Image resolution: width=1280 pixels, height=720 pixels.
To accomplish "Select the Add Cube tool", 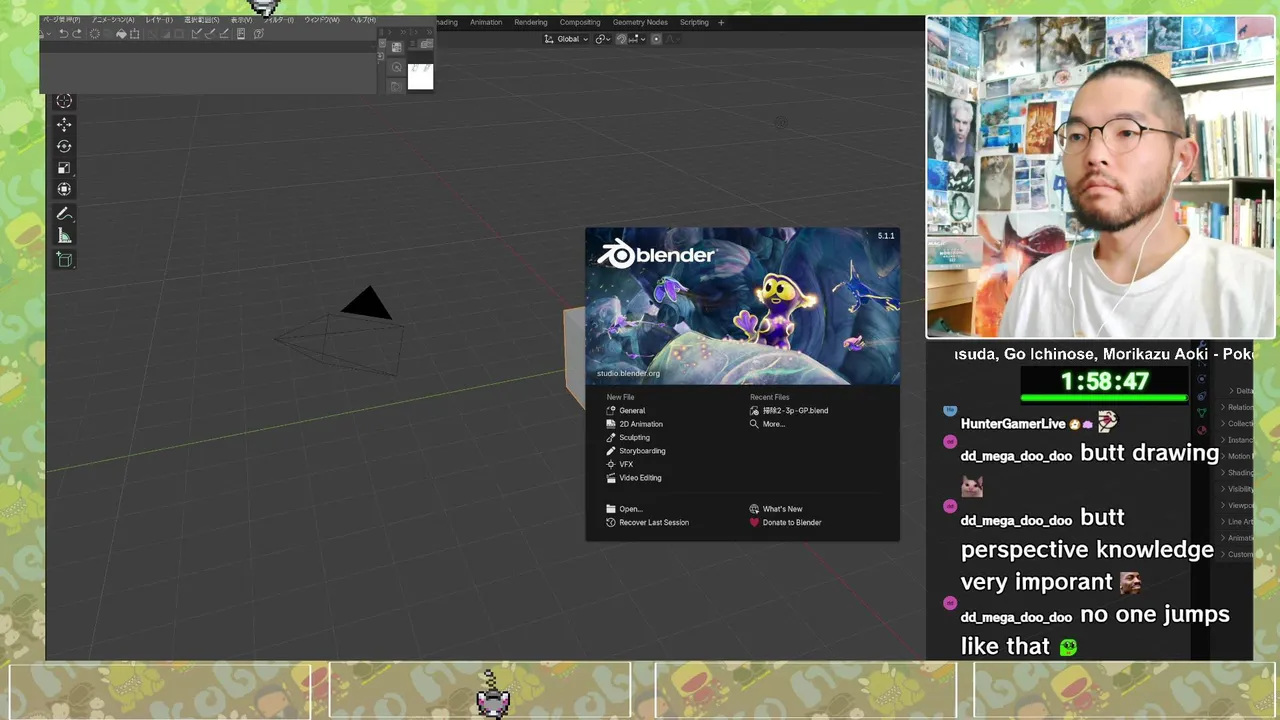I will pyautogui.click(x=64, y=260).
